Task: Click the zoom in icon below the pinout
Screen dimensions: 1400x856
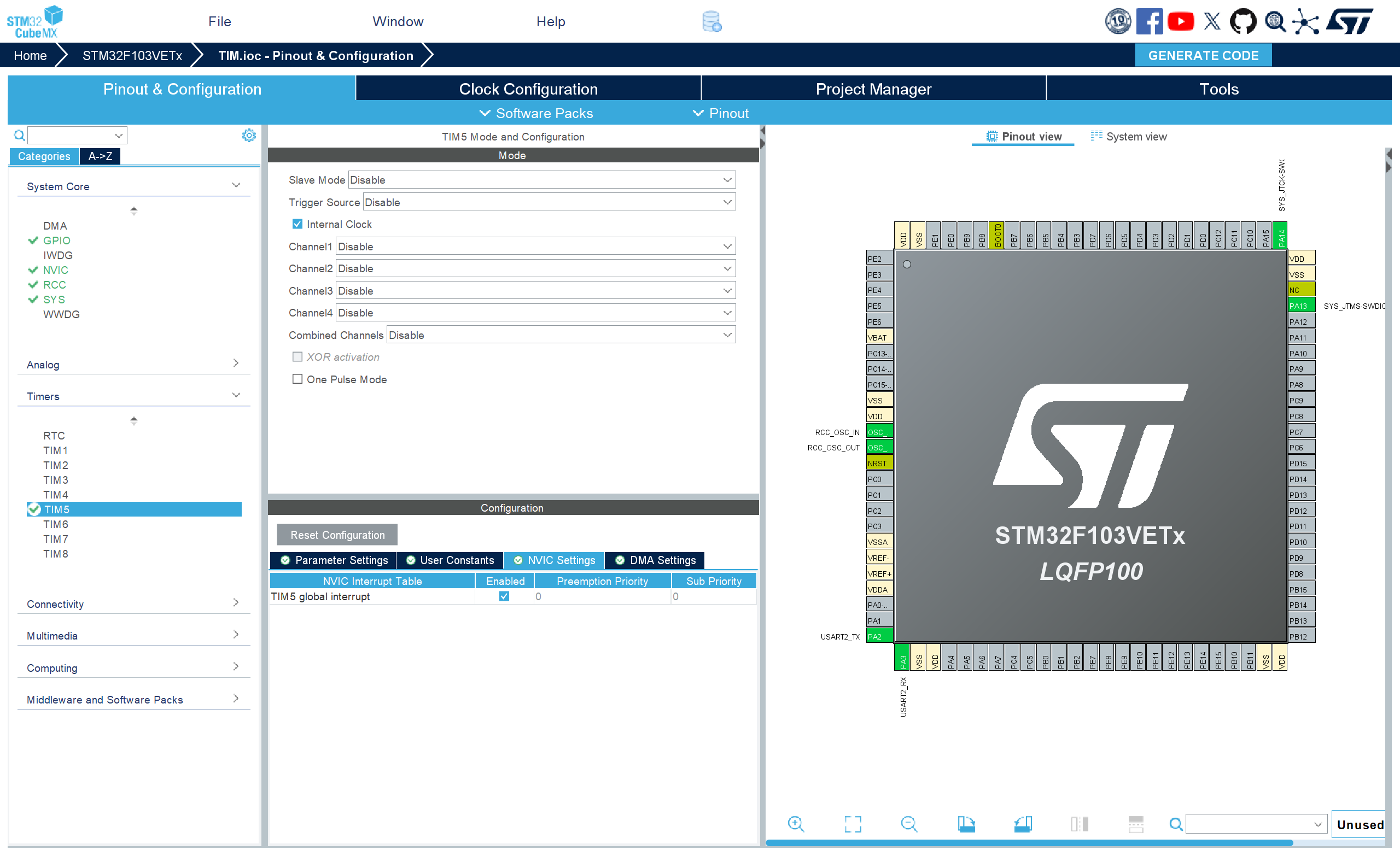Action: tap(796, 824)
